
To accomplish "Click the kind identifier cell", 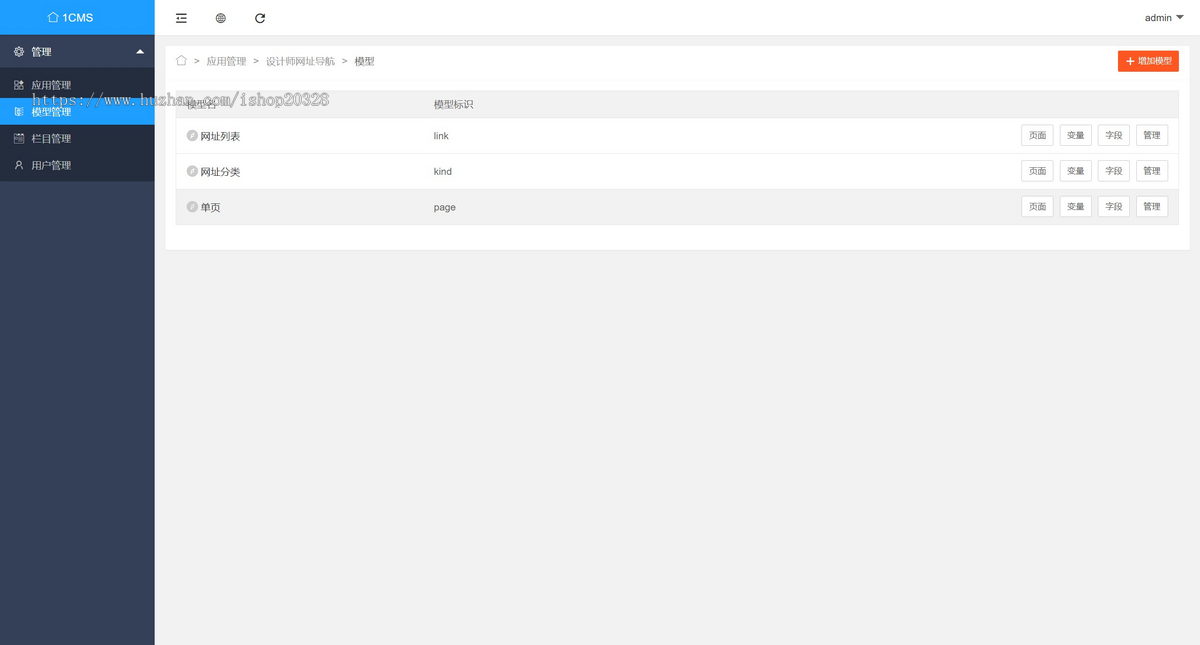I will (443, 172).
